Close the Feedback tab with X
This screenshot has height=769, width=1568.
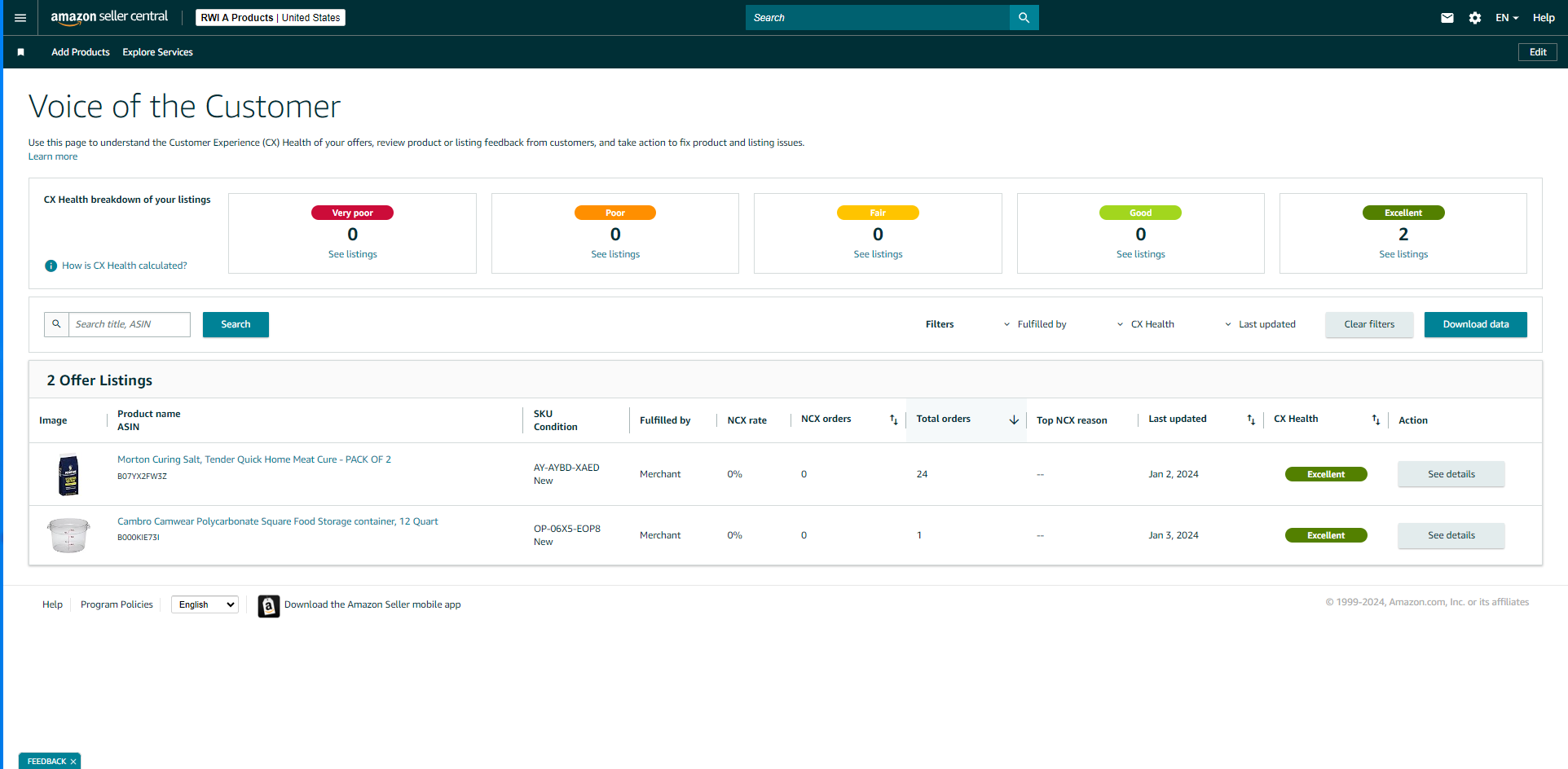tap(73, 762)
